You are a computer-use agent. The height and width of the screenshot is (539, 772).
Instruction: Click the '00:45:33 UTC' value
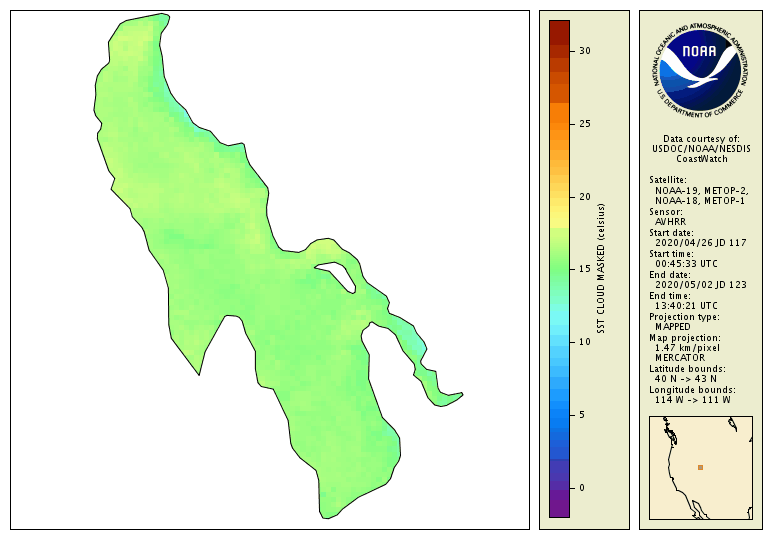686,264
